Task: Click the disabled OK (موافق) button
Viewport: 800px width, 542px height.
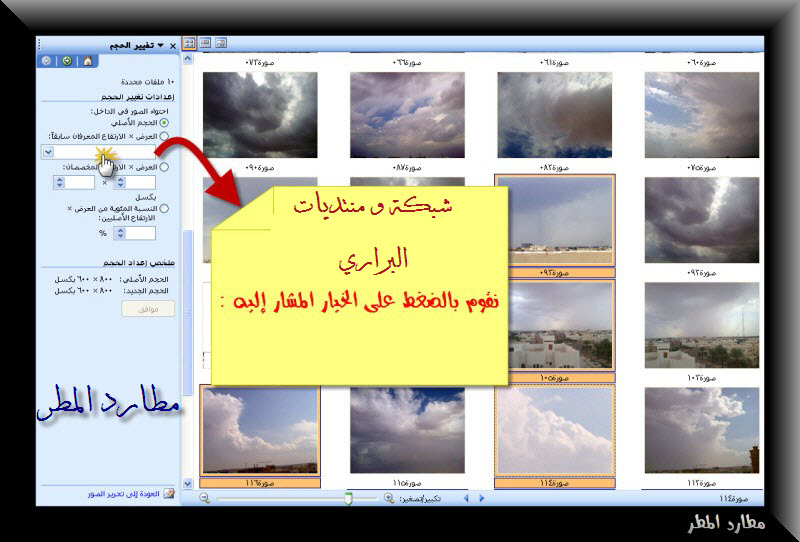Action: coord(148,309)
